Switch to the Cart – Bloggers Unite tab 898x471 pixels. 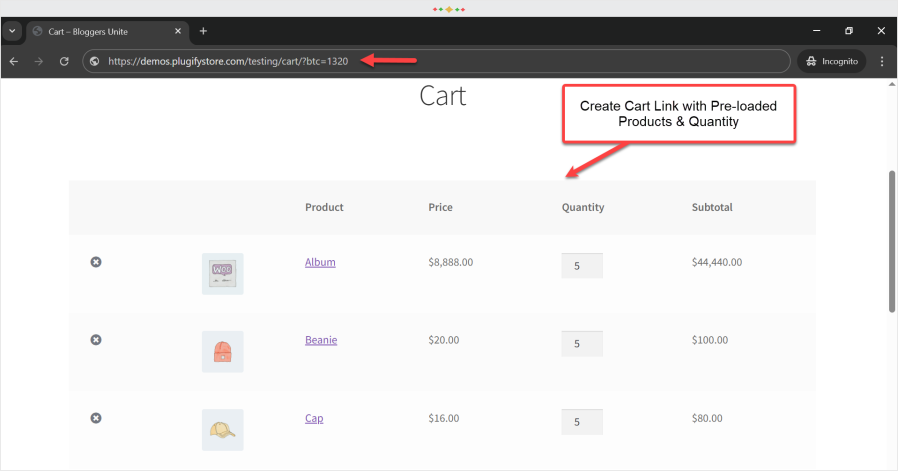[x=100, y=31]
